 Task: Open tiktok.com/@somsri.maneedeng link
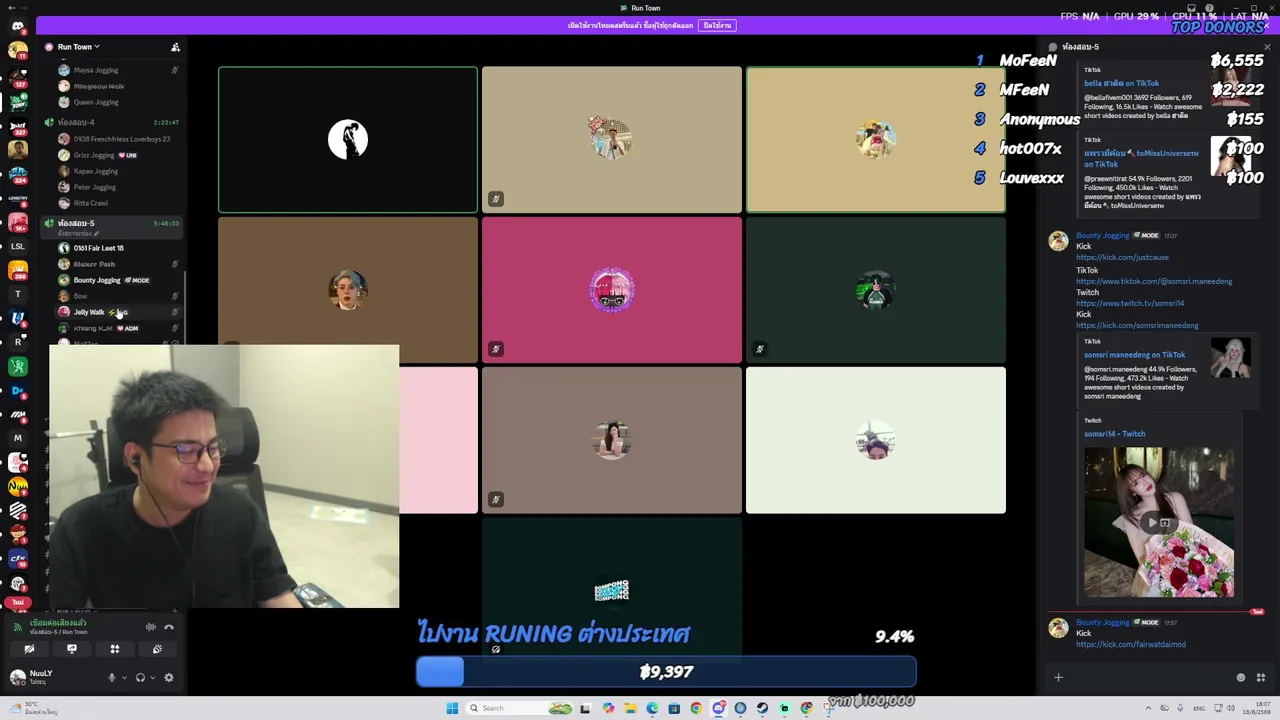pyautogui.click(x=1154, y=281)
